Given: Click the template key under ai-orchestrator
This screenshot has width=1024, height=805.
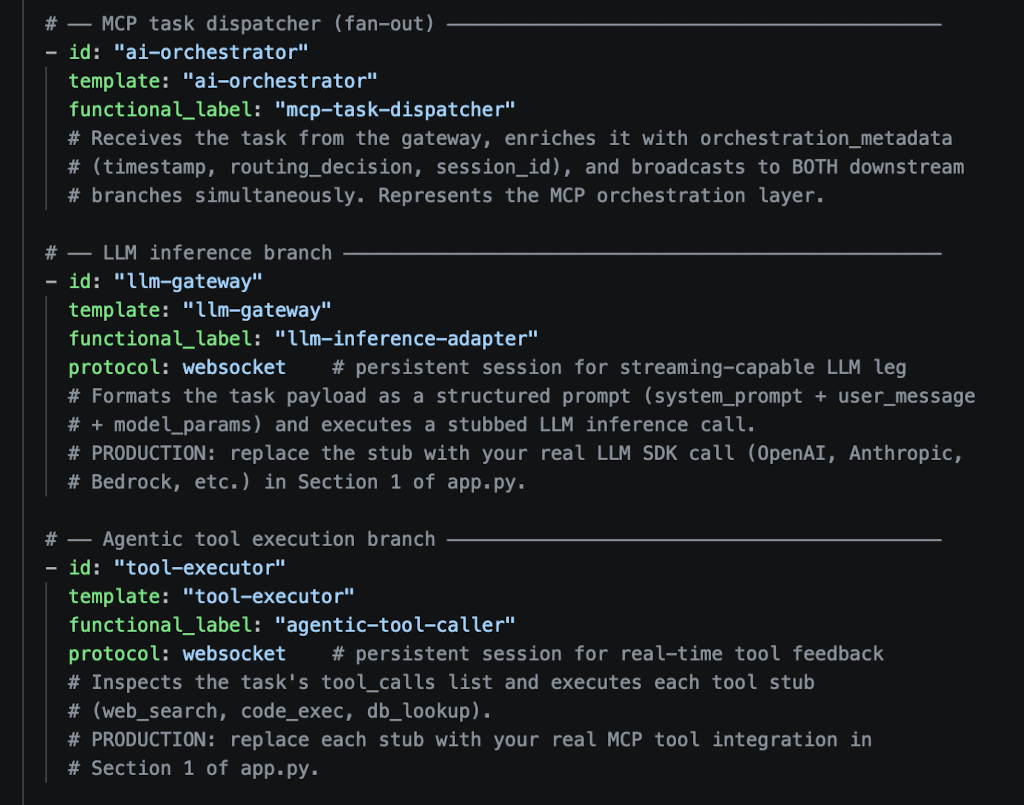Looking at the screenshot, I should click(x=114, y=81).
